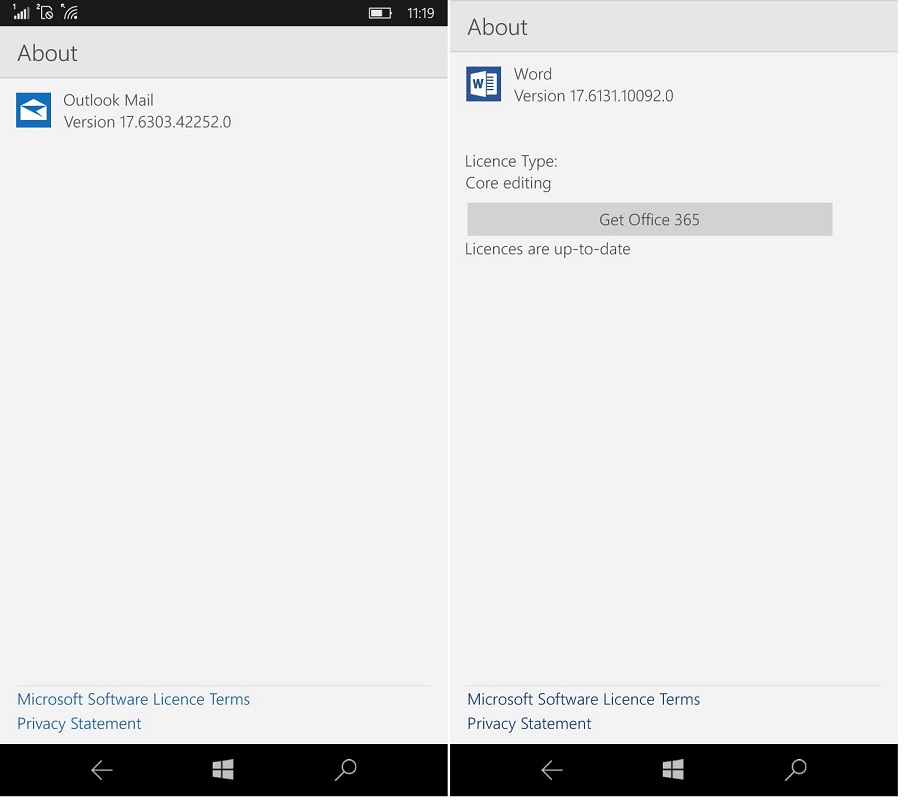Tap the Wi-Fi status icon

point(69,12)
